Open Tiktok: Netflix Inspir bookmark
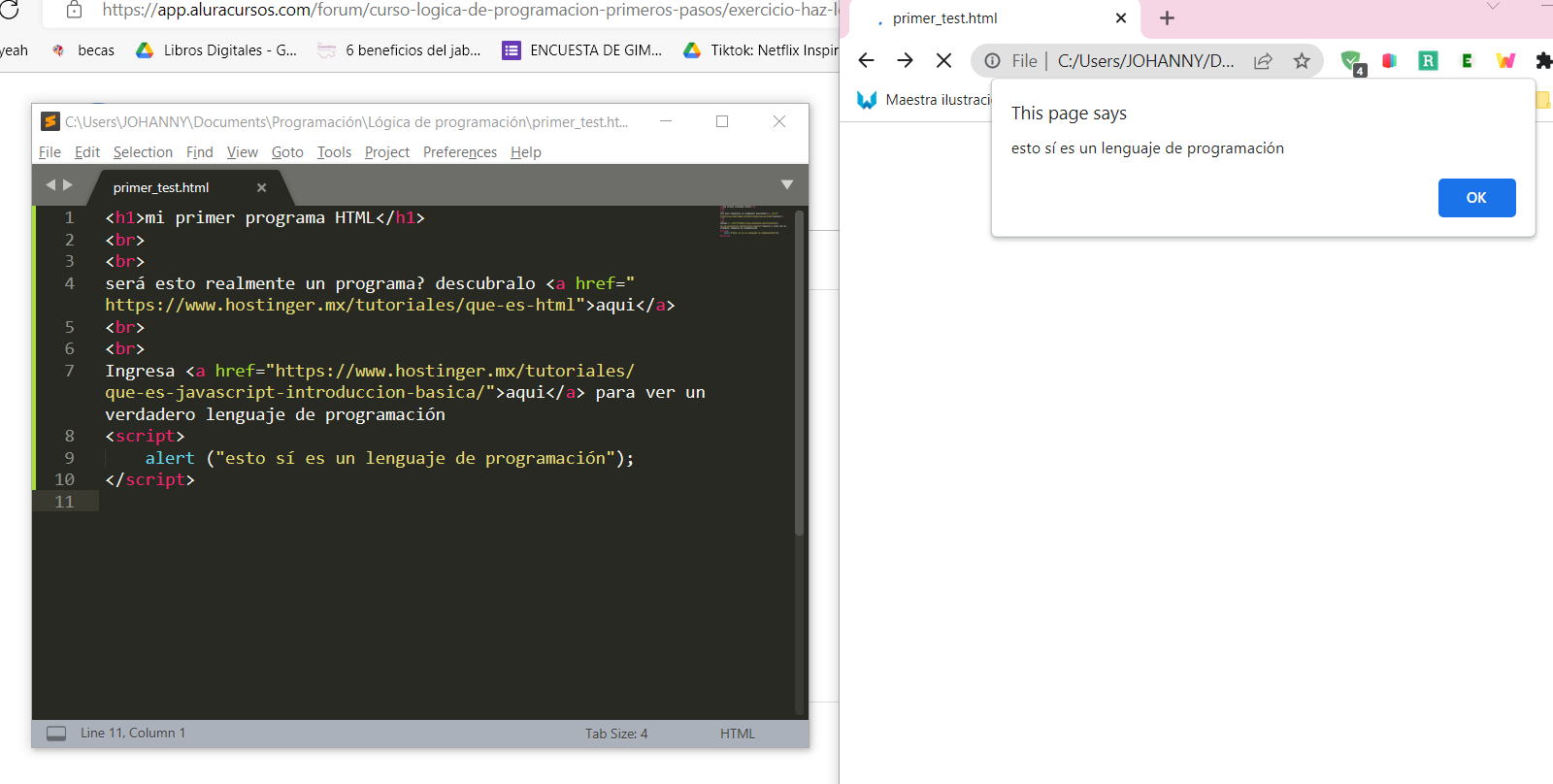 (x=761, y=50)
